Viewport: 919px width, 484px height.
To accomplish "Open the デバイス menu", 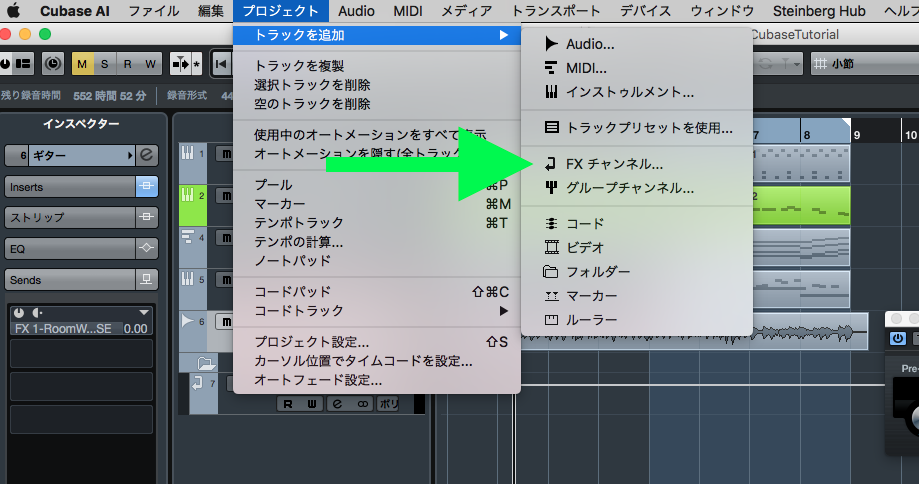I will tap(645, 11).
